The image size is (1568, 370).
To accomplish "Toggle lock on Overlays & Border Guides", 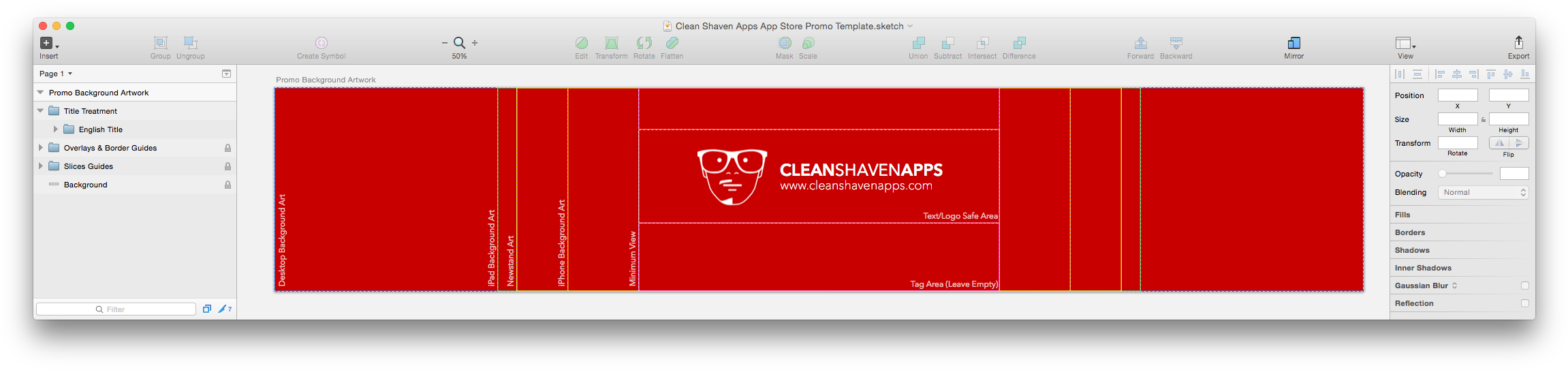I will [228, 148].
